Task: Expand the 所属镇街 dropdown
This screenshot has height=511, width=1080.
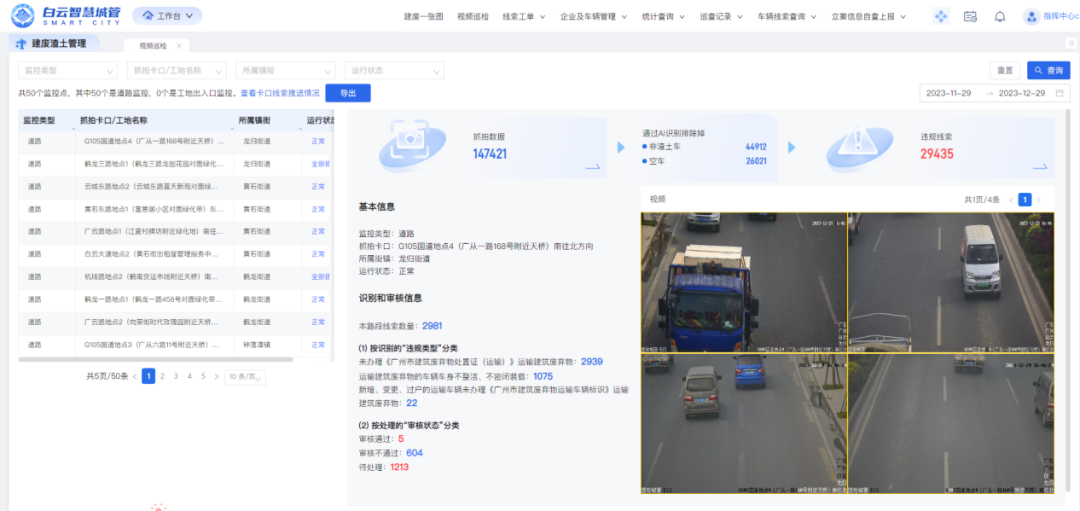Action: [286, 70]
